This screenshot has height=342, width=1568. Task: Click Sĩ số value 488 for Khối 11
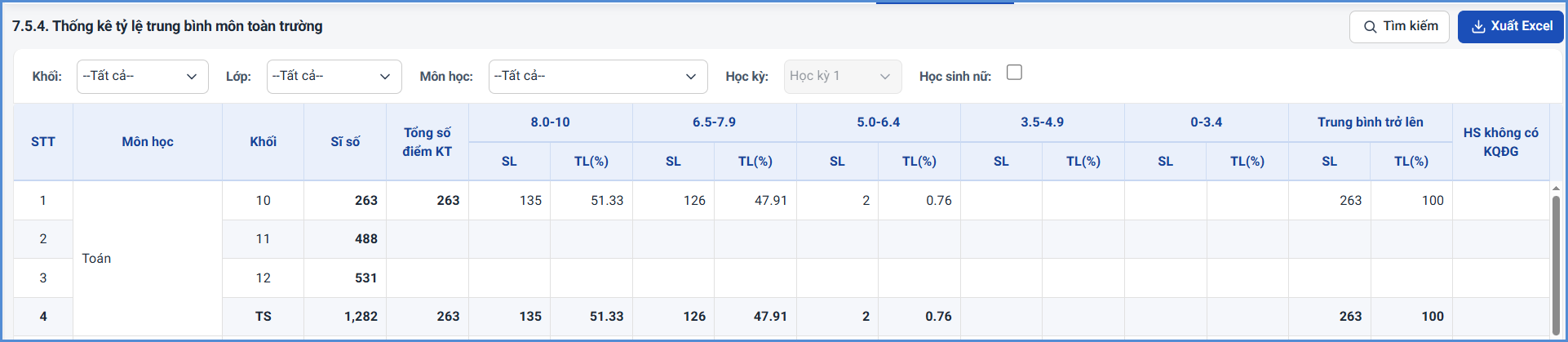point(345,239)
